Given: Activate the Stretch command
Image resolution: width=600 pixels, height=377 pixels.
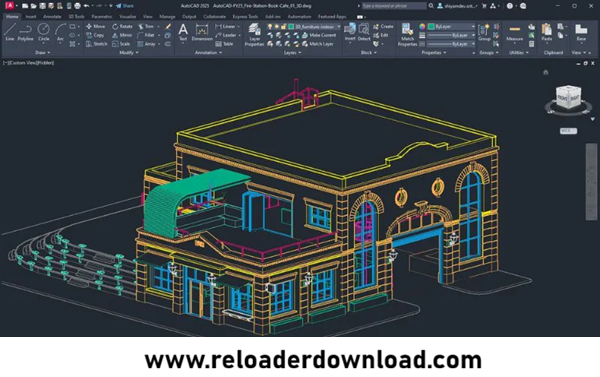Looking at the screenshot, I should pos(96,44).
